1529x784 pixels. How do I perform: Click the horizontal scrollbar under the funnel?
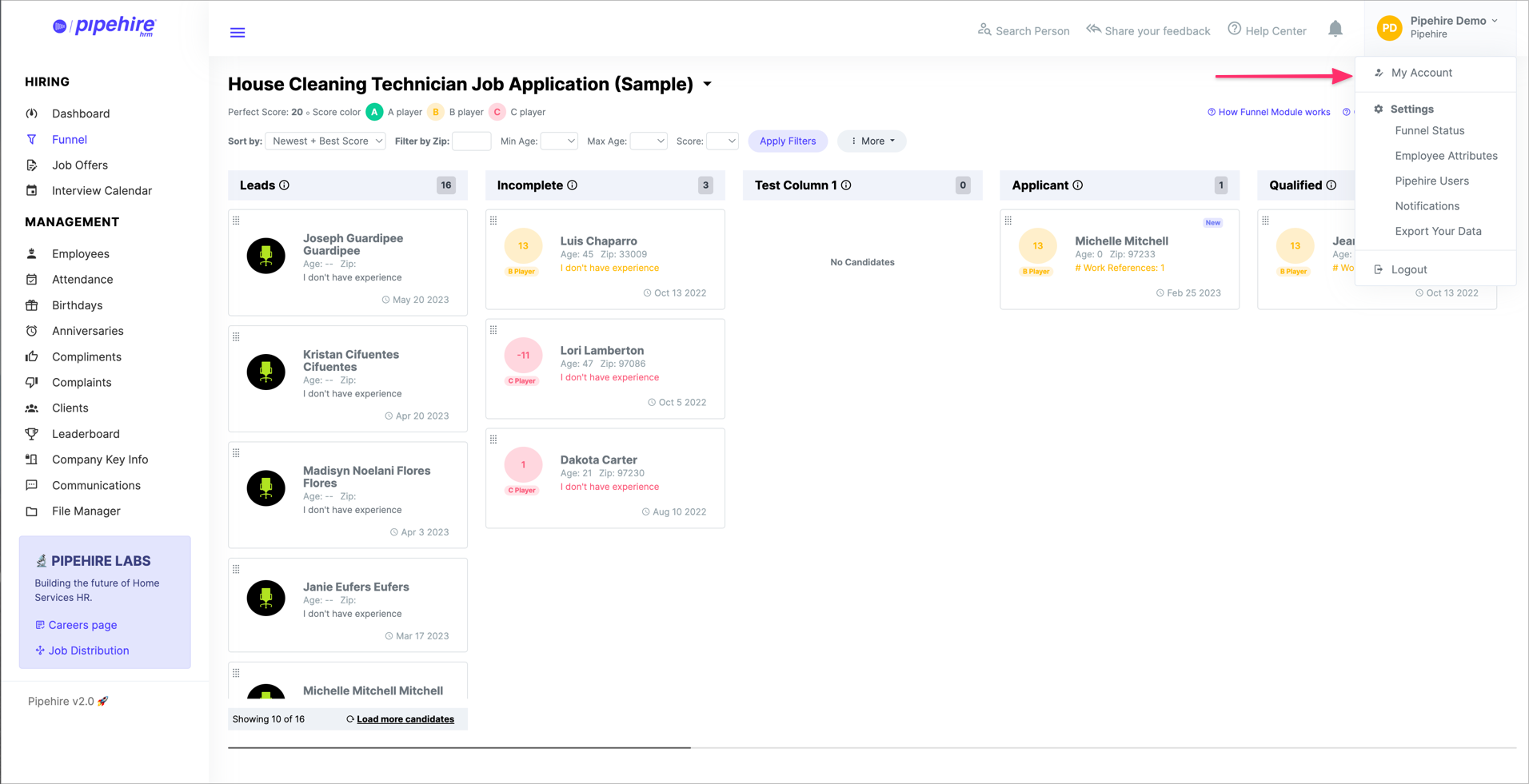pos(459,747)
